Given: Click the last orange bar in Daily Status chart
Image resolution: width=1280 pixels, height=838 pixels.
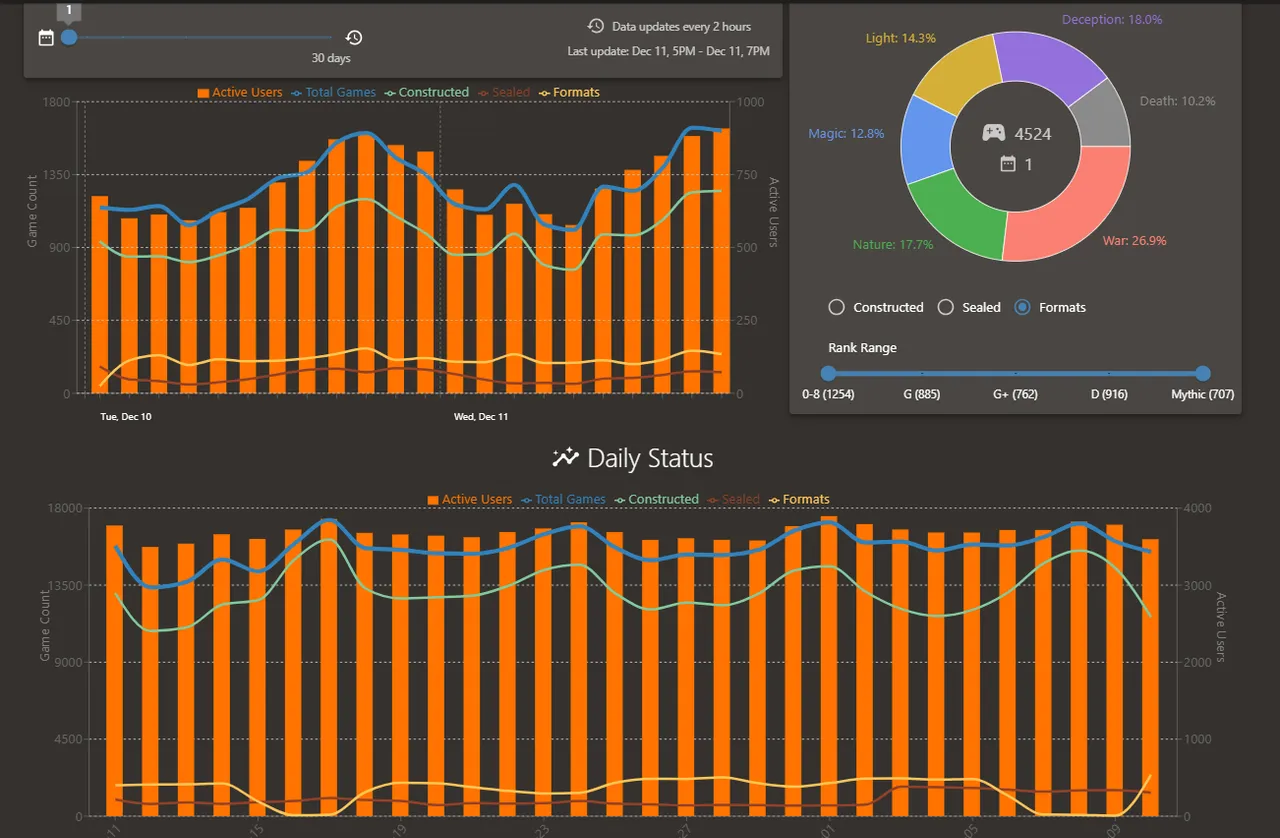Looking at the screenshot, I should [1150, 677].
